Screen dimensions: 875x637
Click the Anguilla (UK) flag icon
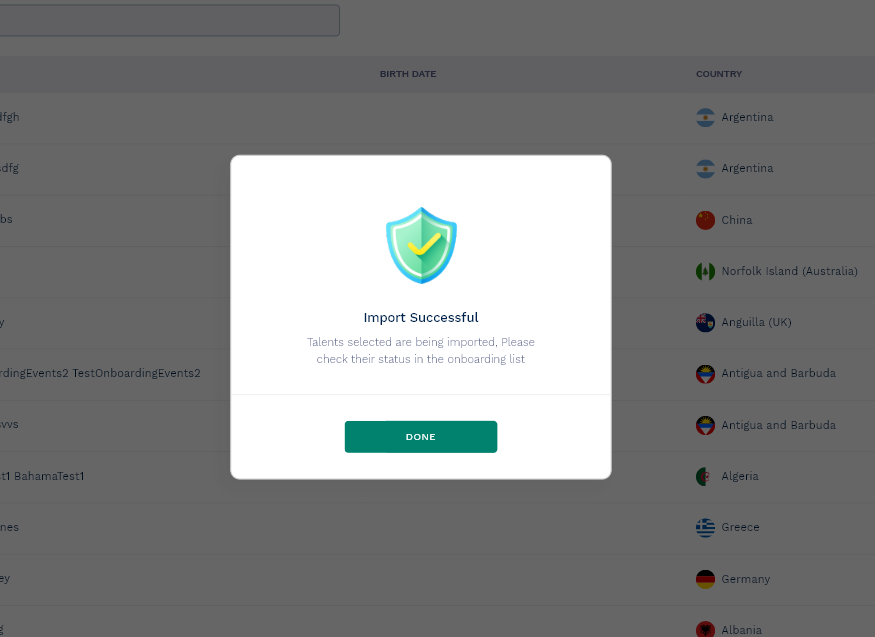[706, 322]
